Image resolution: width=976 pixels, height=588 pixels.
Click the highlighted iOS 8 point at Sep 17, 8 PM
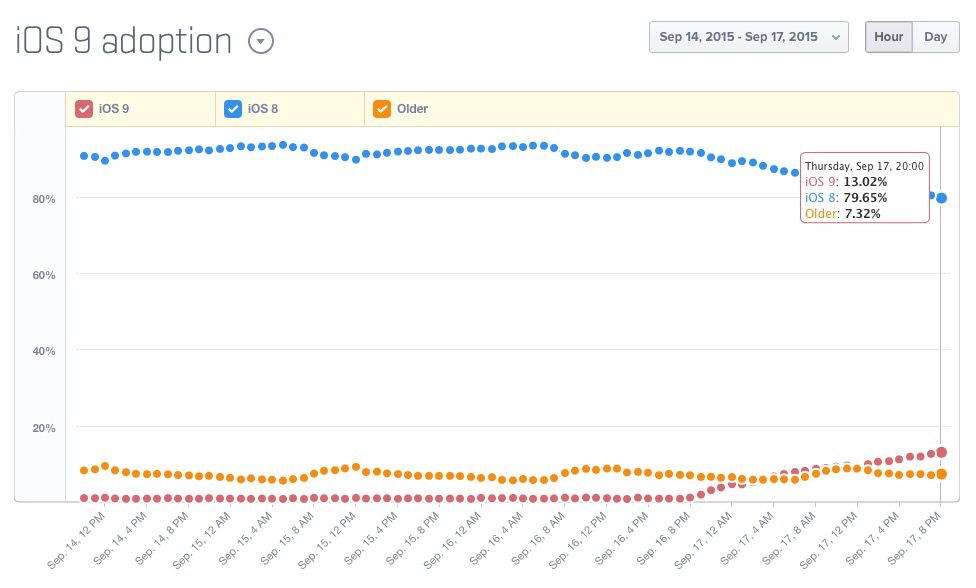(x=942, y=198)
